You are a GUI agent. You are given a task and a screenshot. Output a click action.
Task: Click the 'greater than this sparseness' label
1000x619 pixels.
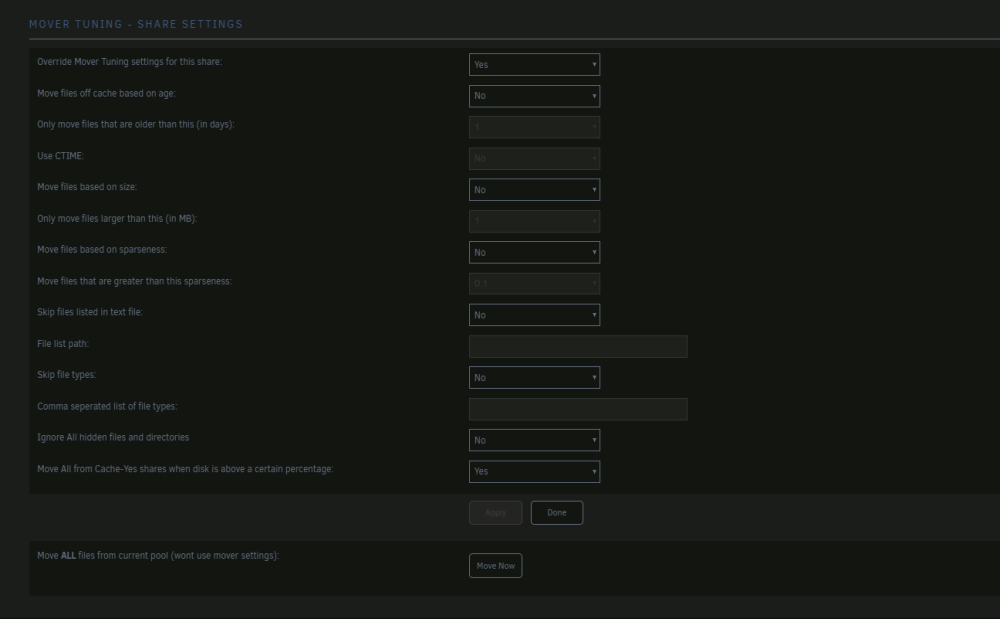[x=135, y=281]
